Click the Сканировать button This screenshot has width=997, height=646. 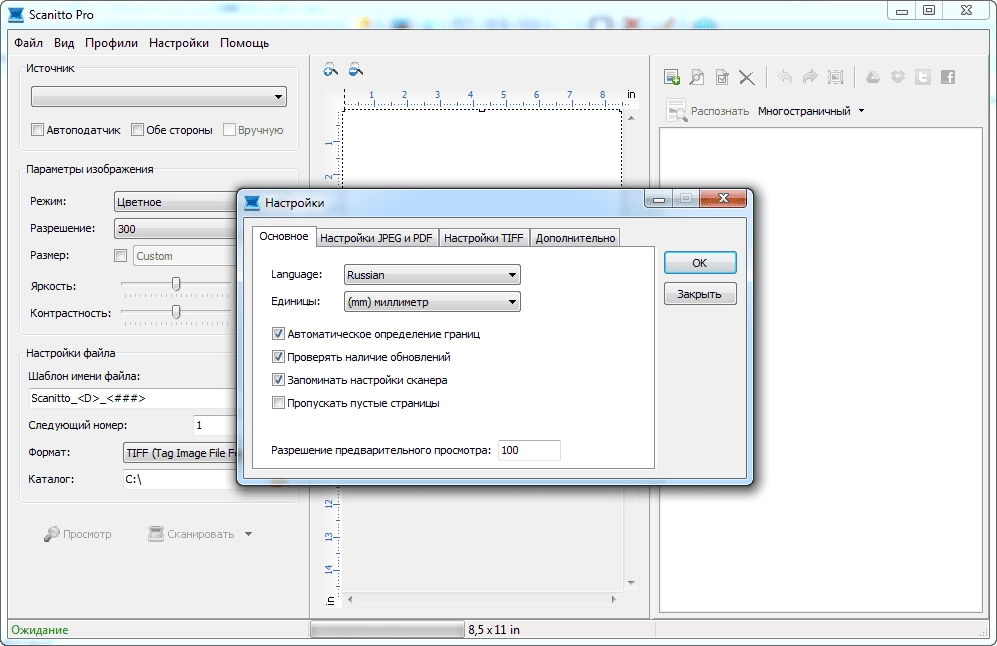(191, 534)
